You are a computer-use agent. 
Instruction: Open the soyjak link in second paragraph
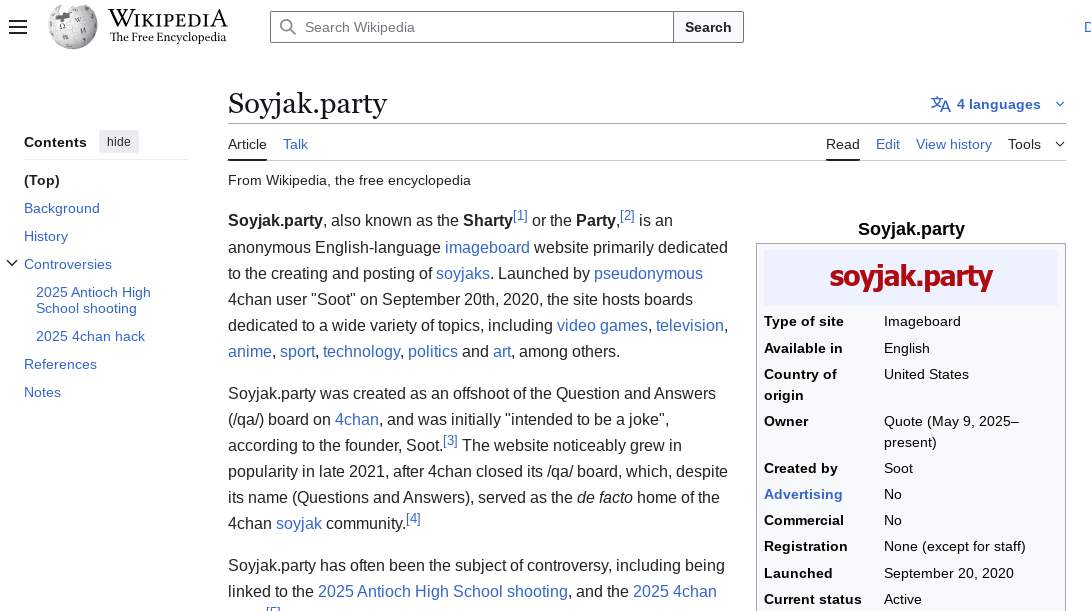click(x=298, y=523)
